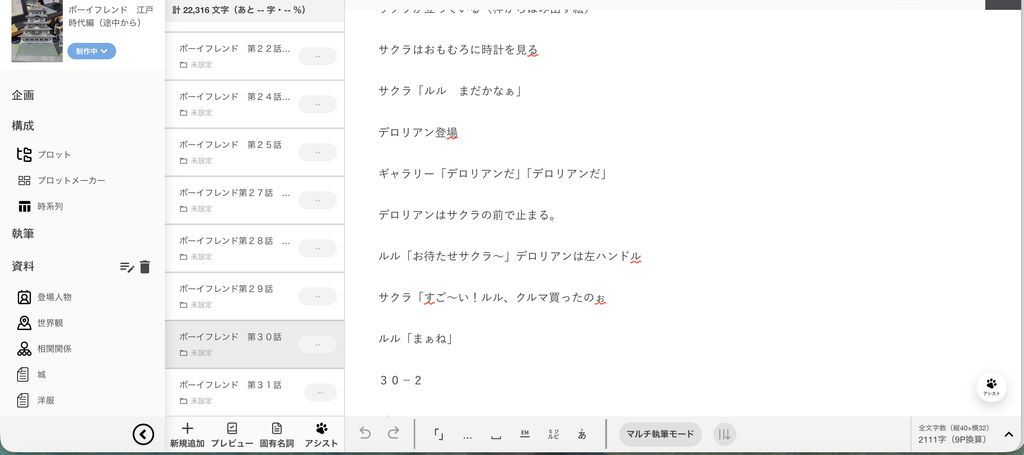1024x455 pixels.
Task: Insert ellipsis from the editor toolbar
Action: click(467, 435)
